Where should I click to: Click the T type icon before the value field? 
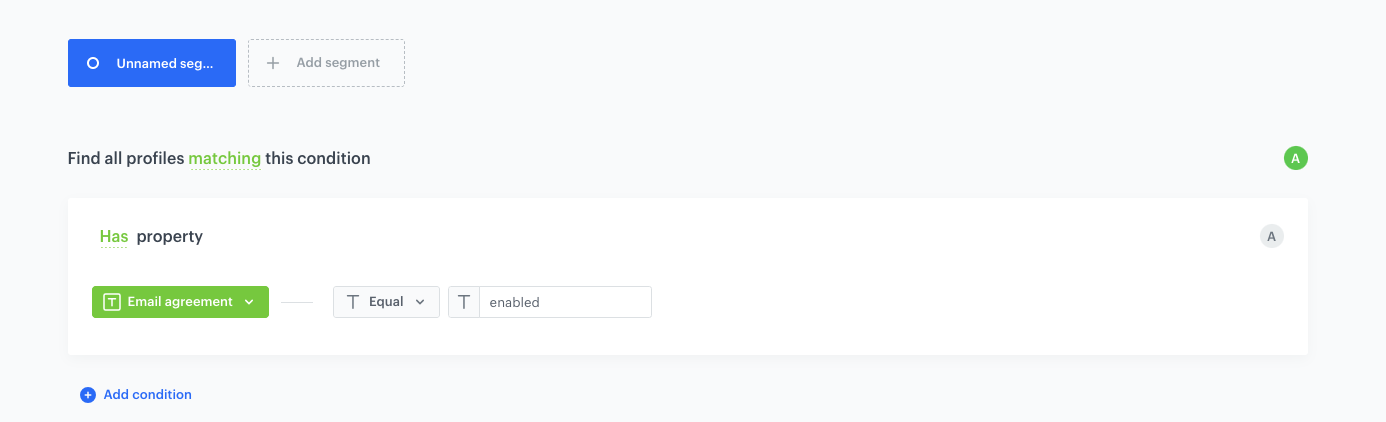464,302
